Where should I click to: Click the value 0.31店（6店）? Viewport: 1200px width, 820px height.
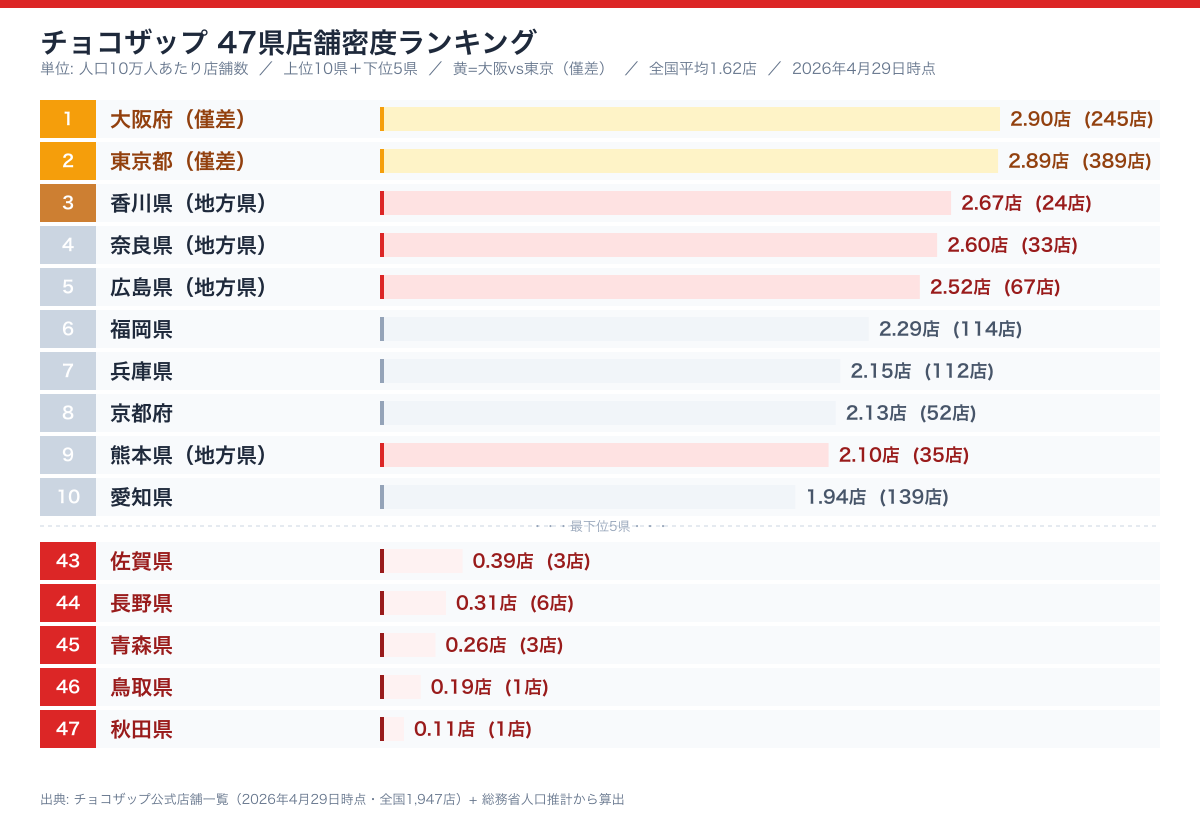pos(515,603)
